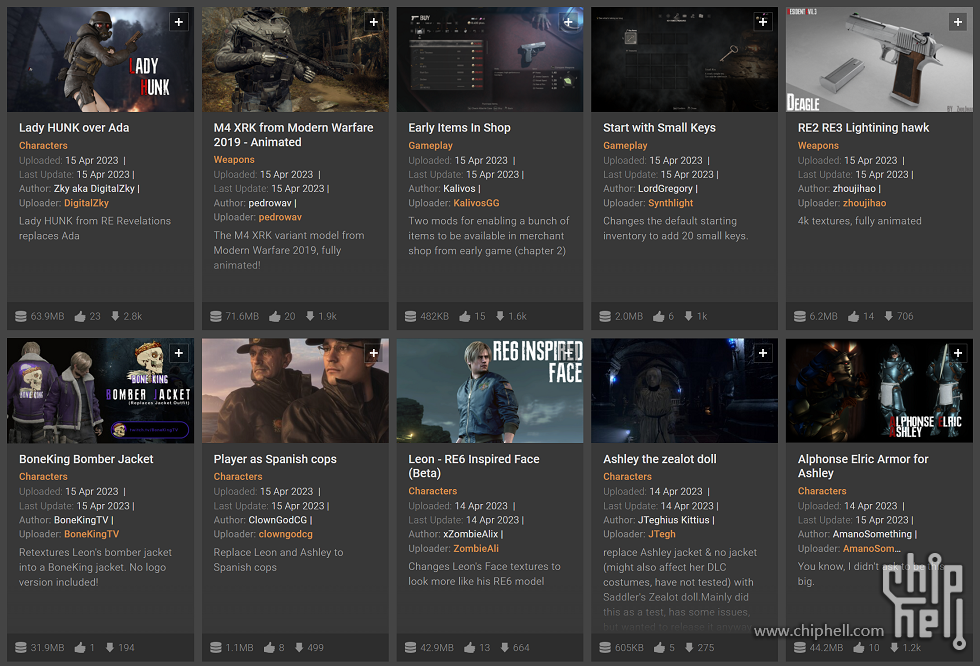
Task: Visit uploader pedrowav's profile
Action: tap(280, 217)
